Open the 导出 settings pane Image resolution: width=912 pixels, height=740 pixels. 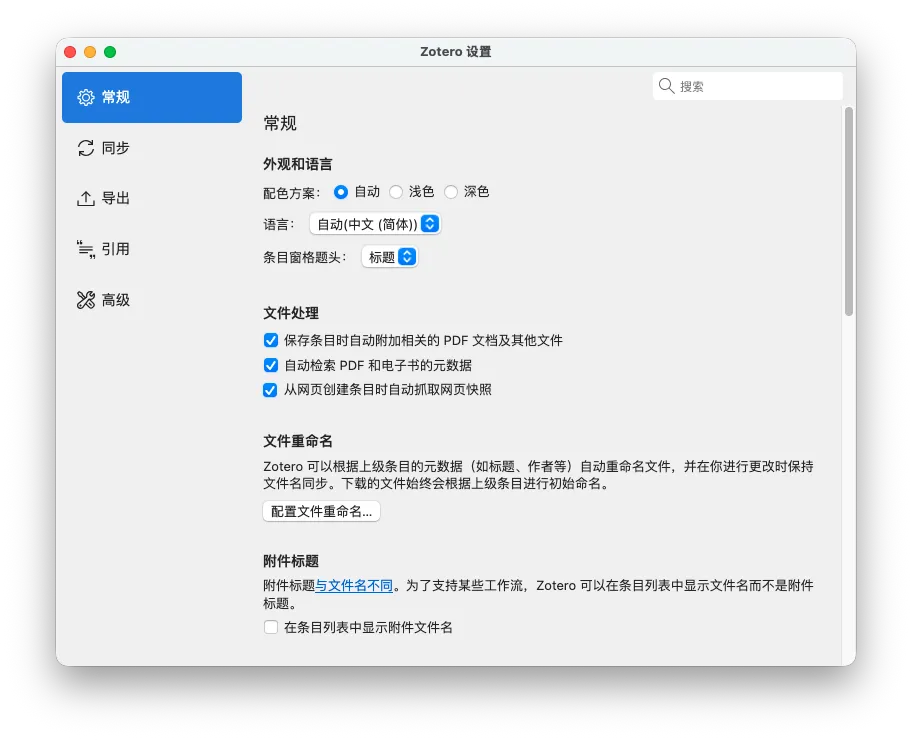[152, 199]
